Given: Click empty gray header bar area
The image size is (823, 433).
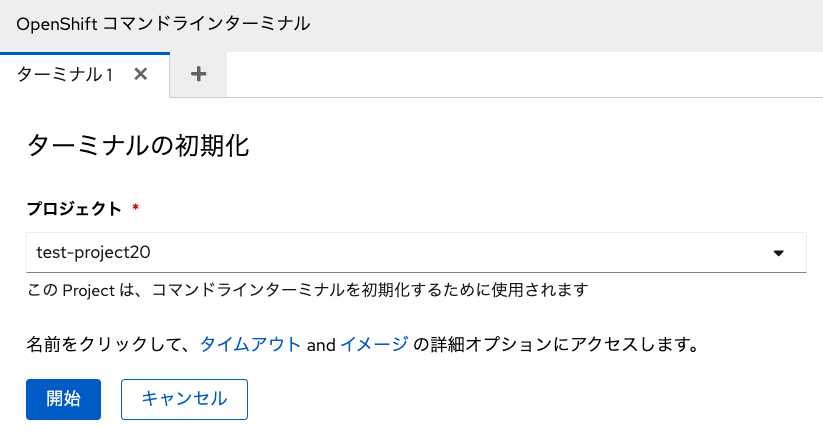Looking at the screenshot, I should (567, 24).
